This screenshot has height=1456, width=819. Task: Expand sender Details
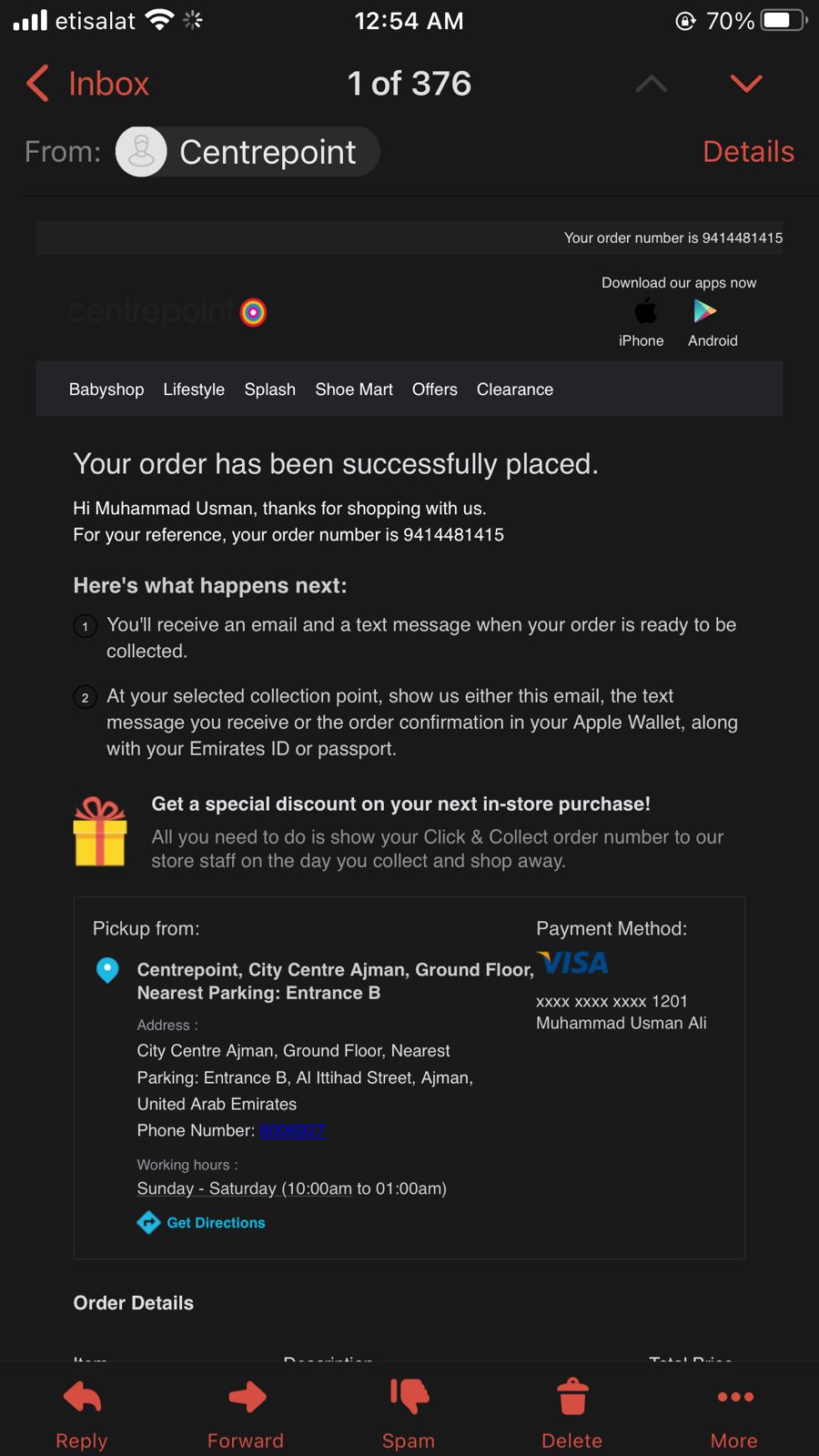point(748,152)
